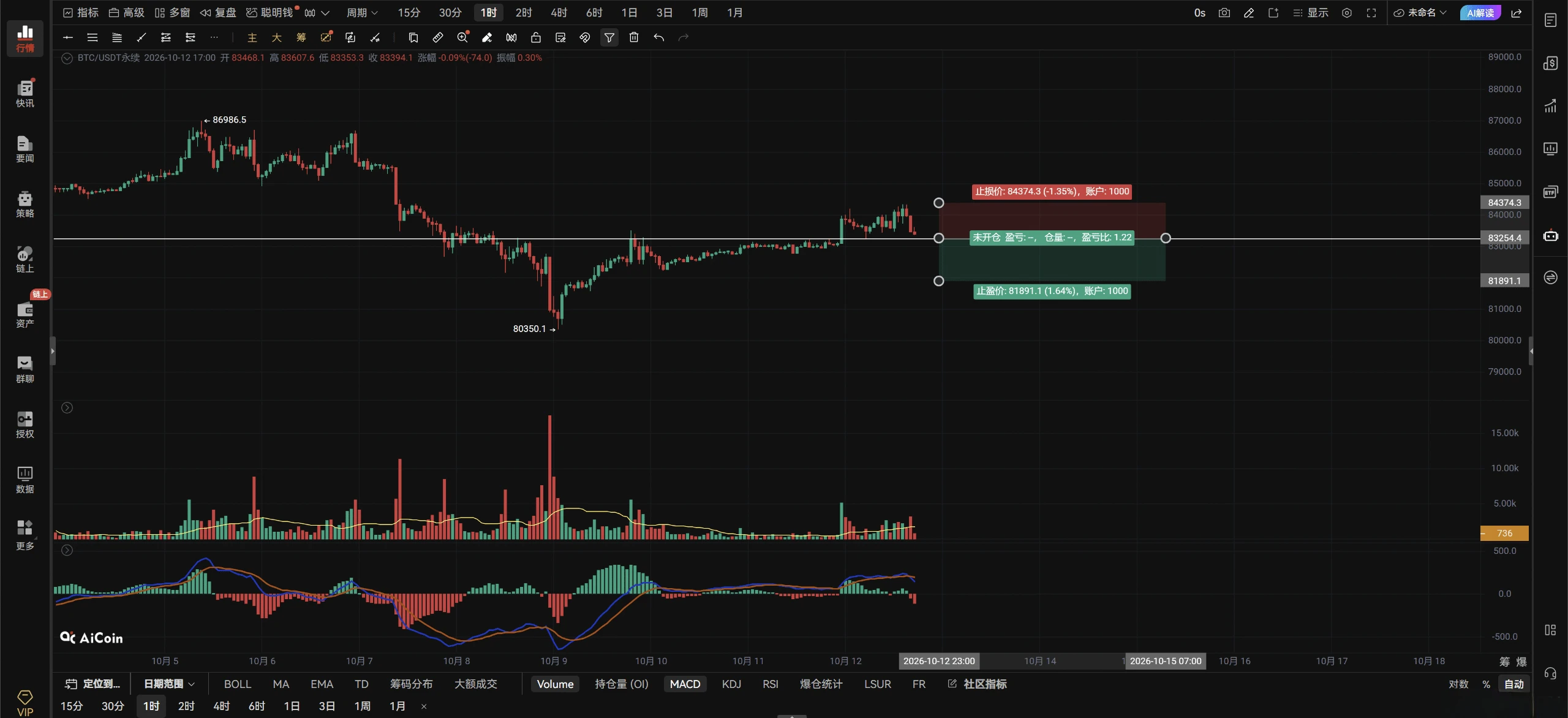Open 数据 data panel in the sidebar
This screenshot has height=718, width=1568.
(25, 480)
